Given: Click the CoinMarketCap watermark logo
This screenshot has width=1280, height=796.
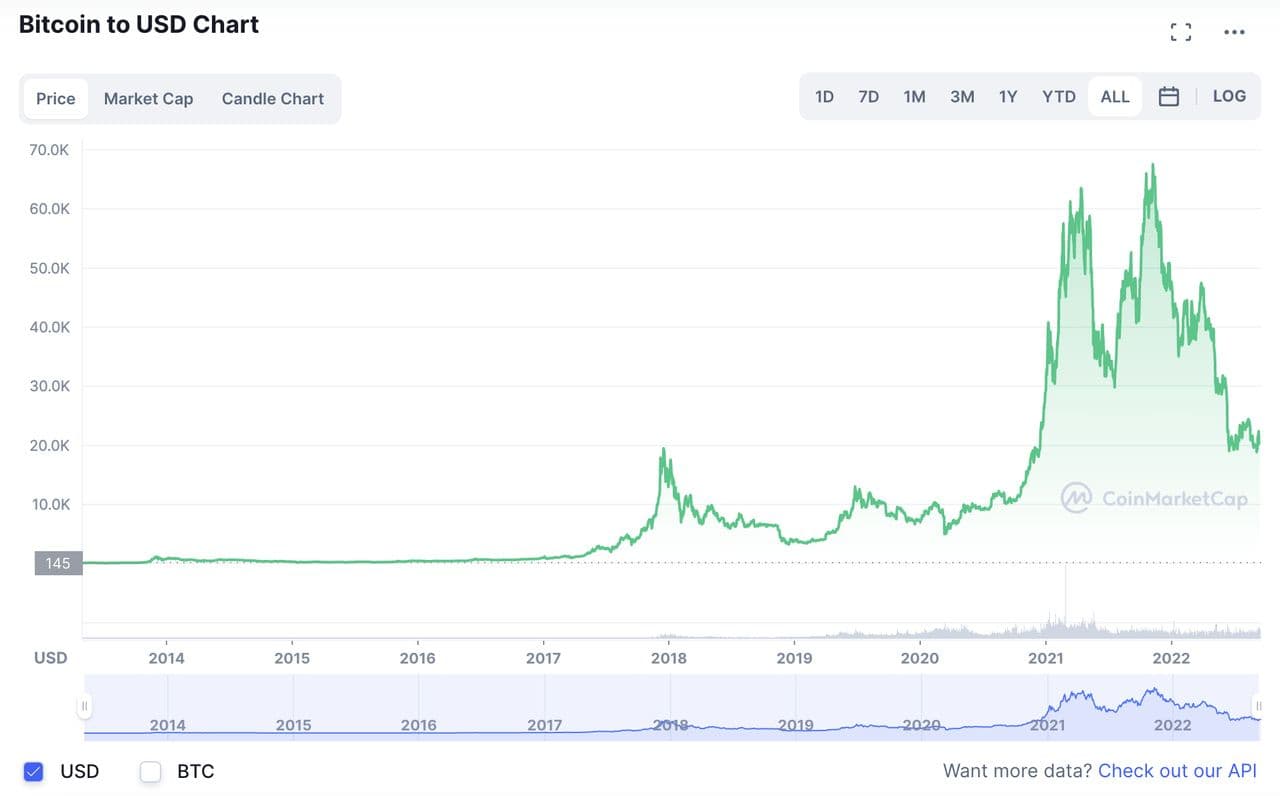Looking at the screenshot, I should [x=1075, y=497].
